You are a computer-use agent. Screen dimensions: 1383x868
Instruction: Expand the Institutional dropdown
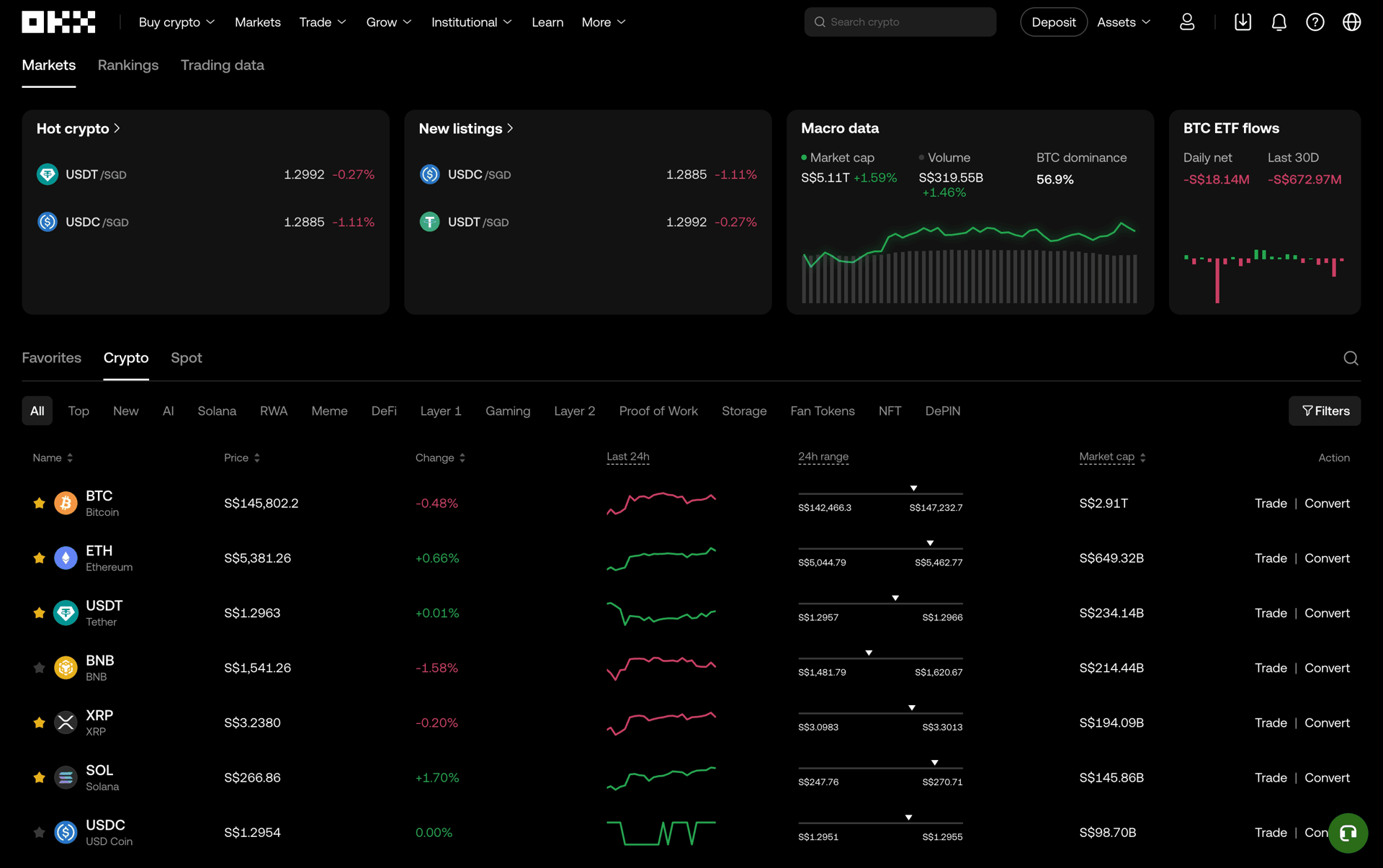(x=472, y=22)
